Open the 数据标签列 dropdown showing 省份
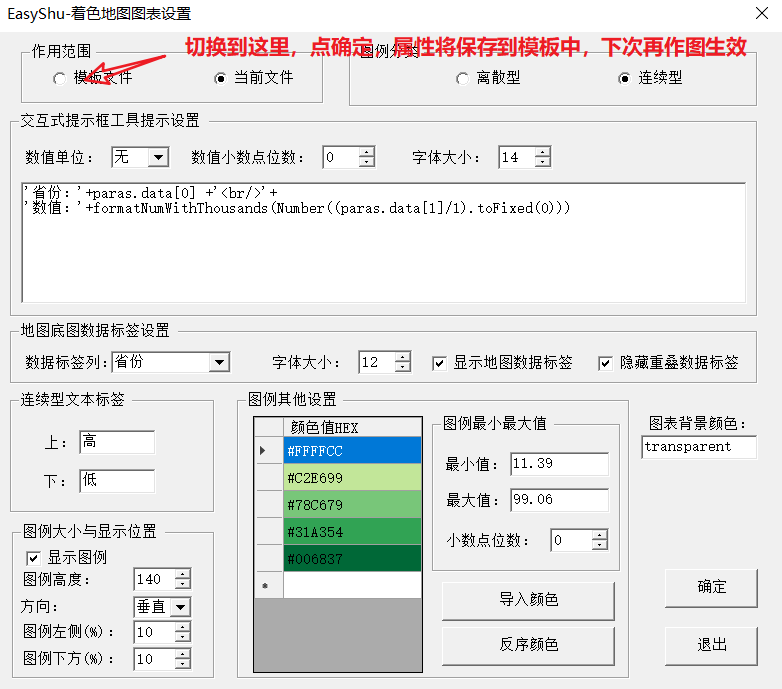Image resolution: width=782 pixels, height=689 pixels. [219, 362]
